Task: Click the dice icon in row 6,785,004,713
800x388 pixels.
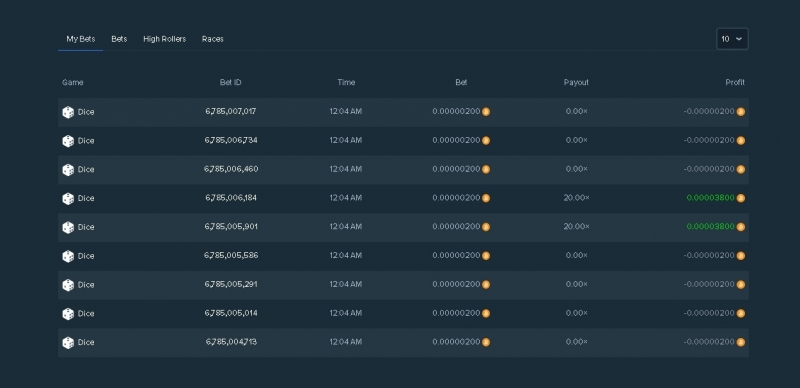Action: click(x=68, y=343)
